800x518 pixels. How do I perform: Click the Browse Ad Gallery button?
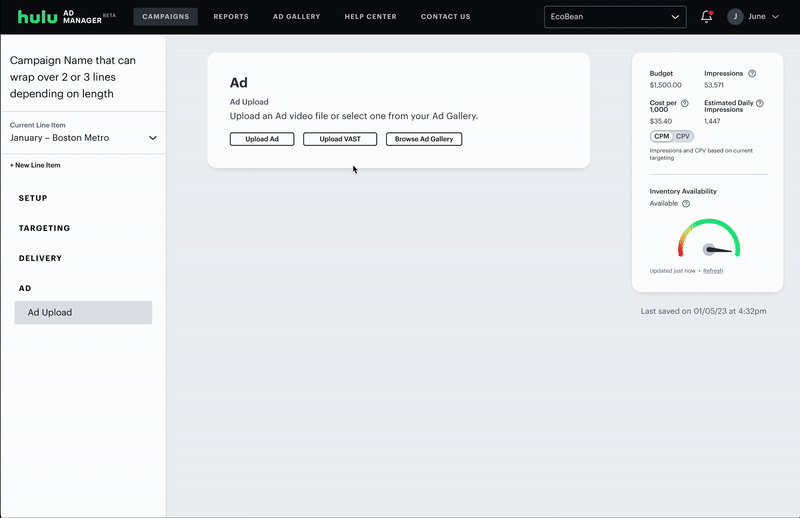pyautogui.click(x=424, y=139)
